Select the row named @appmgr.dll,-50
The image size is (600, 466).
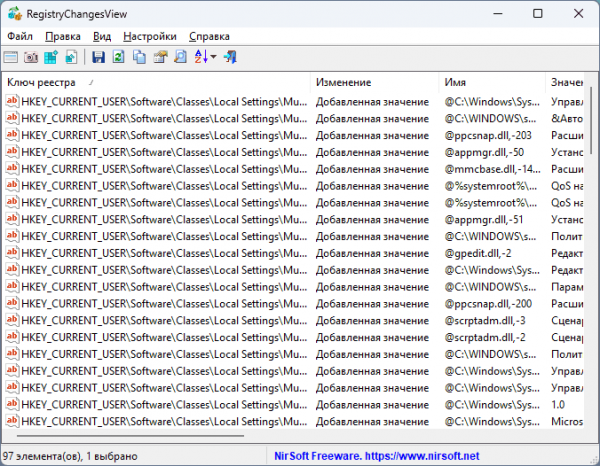pyautogui.click(x=293, y=152)
